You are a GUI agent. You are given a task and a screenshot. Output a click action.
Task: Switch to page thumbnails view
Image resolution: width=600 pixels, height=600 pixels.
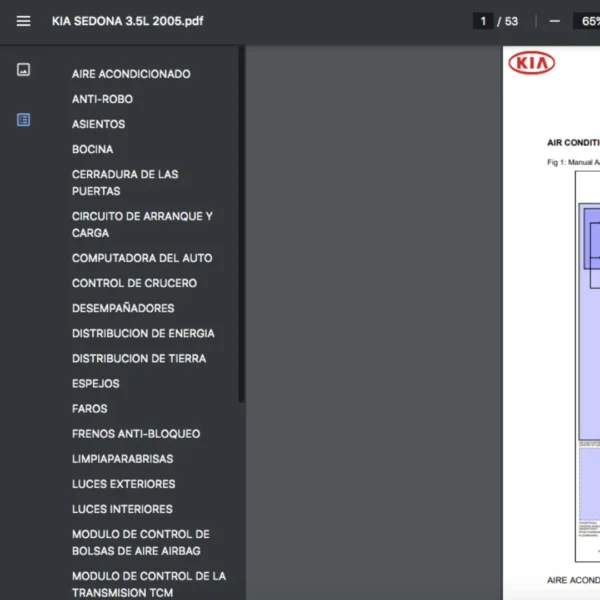pos(23,70)
